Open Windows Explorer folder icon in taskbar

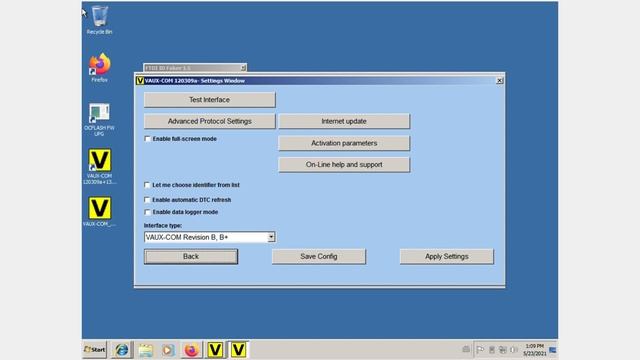[145, 350]
